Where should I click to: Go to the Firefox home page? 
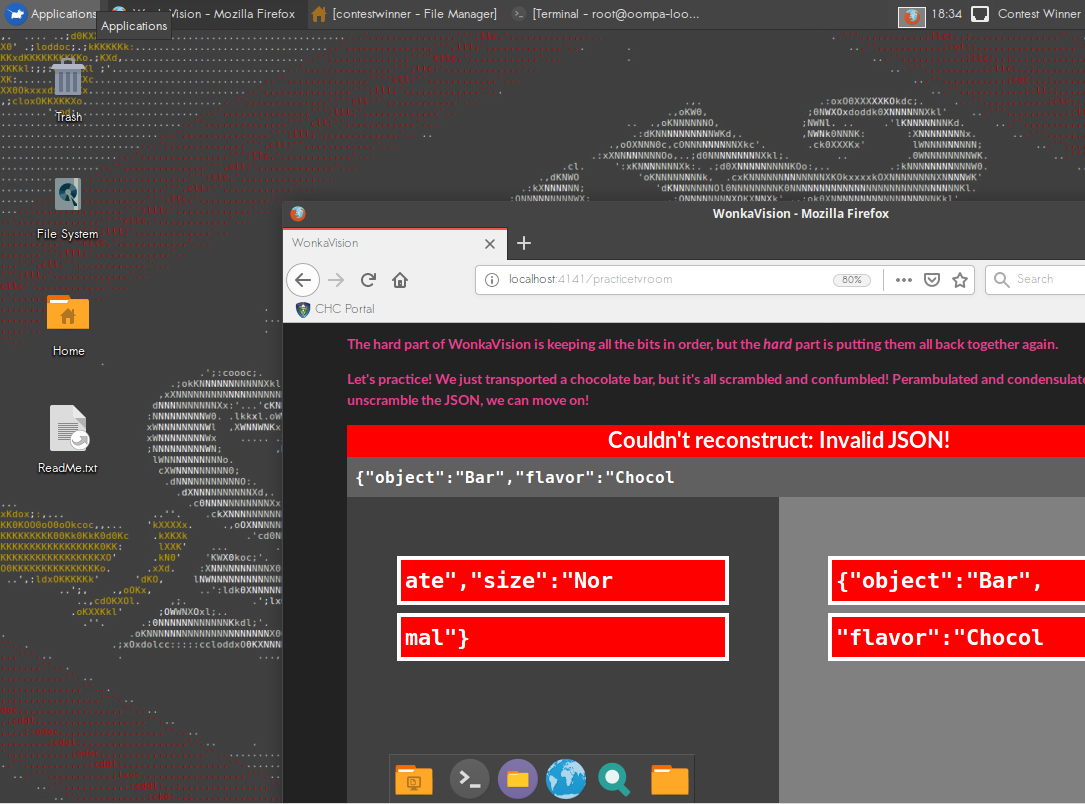coord(399,280)
